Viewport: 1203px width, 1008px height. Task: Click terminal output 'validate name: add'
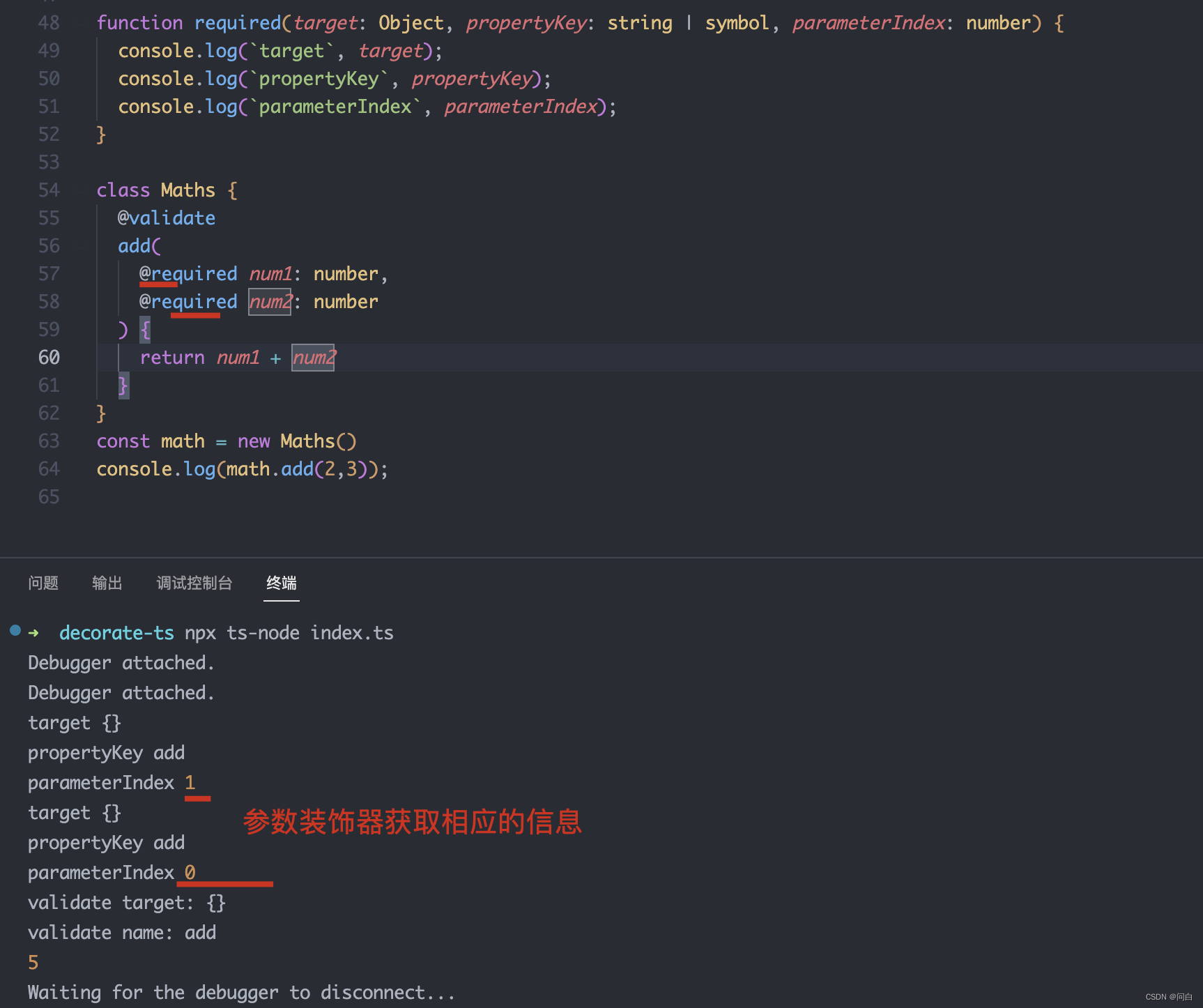(x=122, y=933)
